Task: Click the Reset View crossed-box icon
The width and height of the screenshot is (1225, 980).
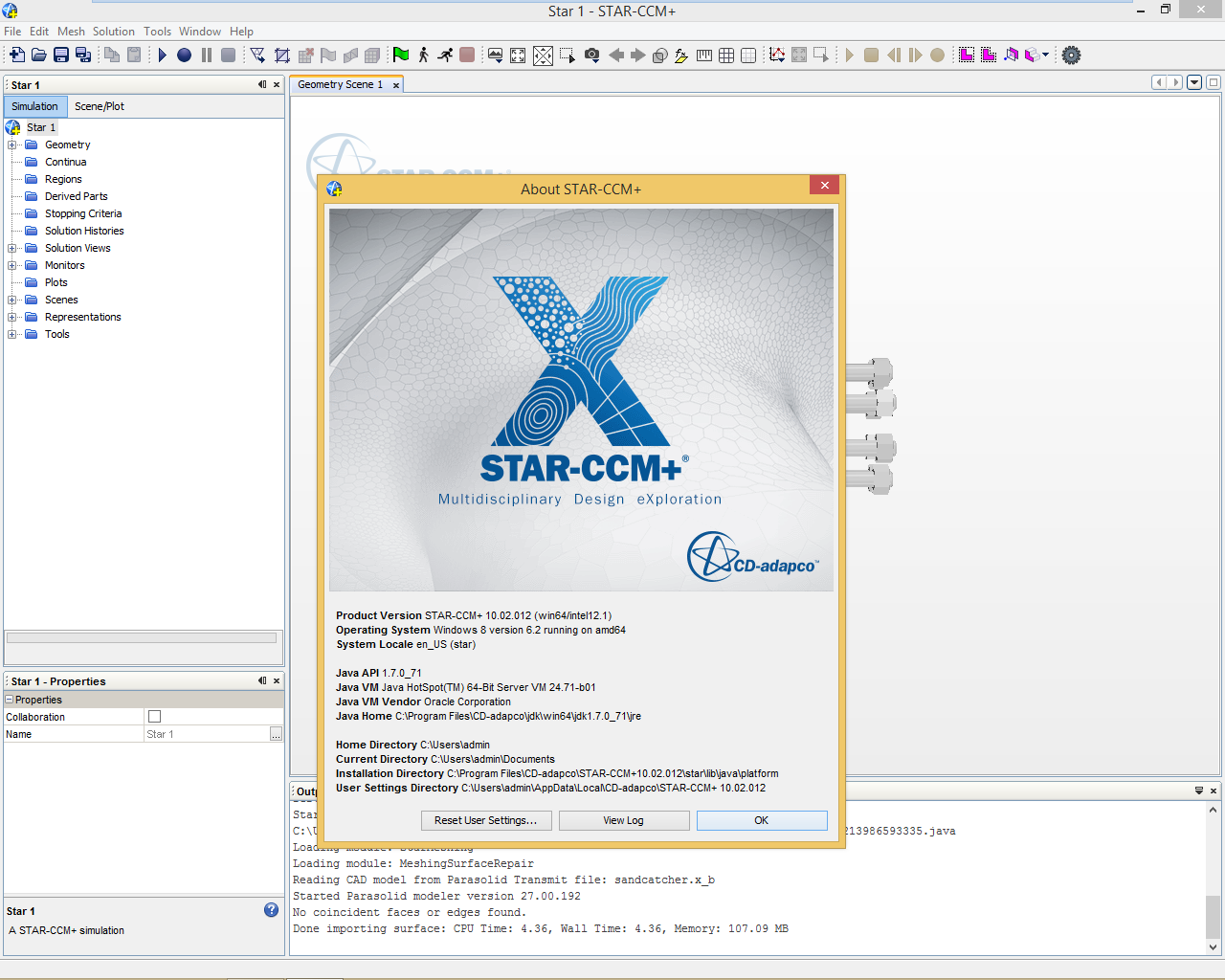Action: click(543, 56)
